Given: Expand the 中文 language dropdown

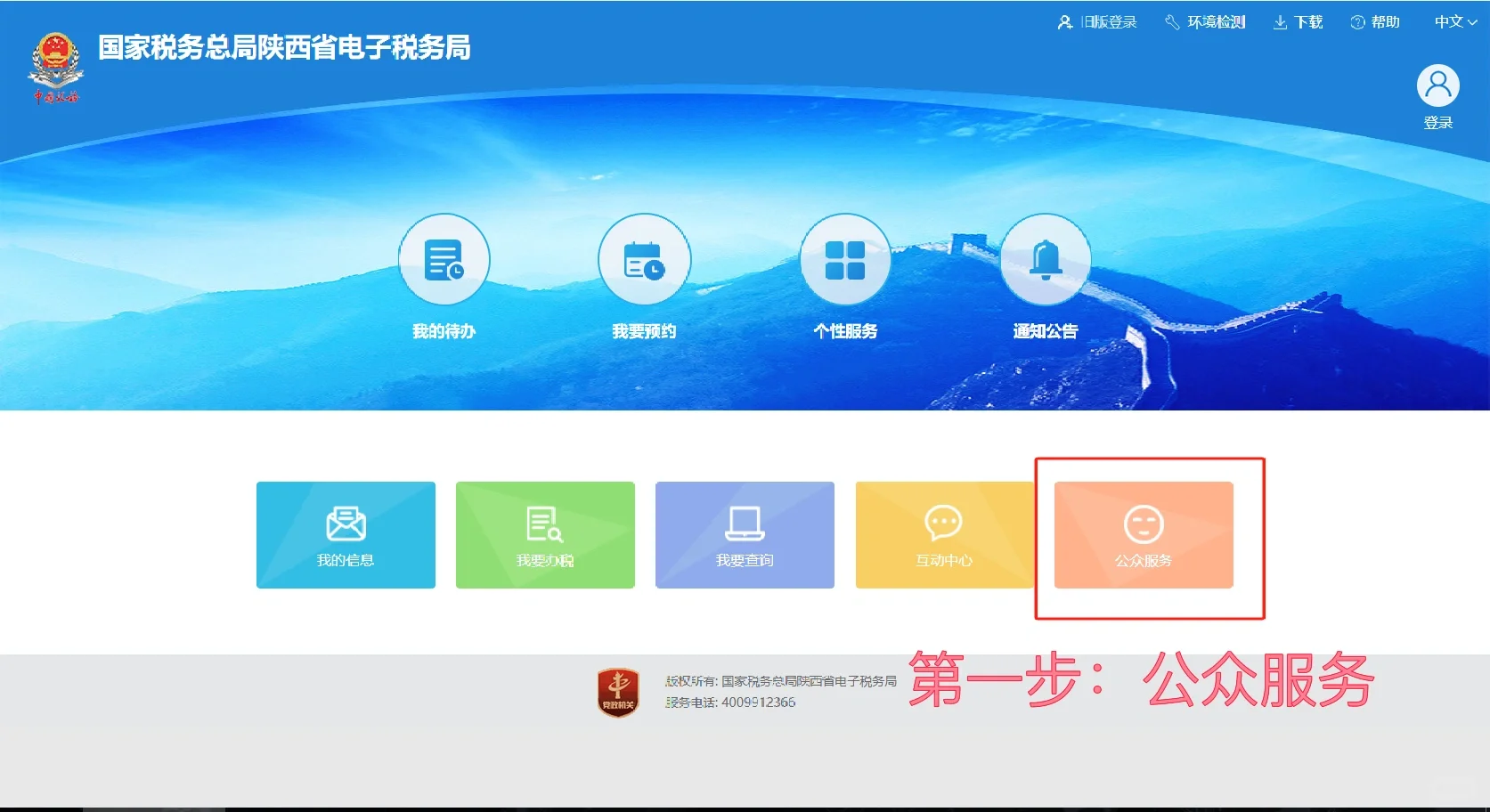Looking at the screenshot, I should pyautogui.click(x=1455, y=22).
